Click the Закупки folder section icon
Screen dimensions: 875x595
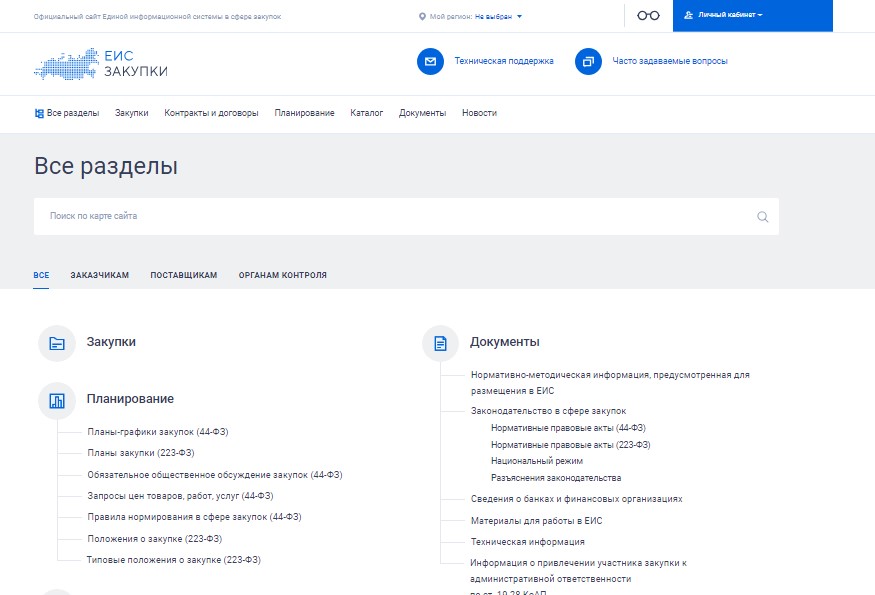[57, 343]
